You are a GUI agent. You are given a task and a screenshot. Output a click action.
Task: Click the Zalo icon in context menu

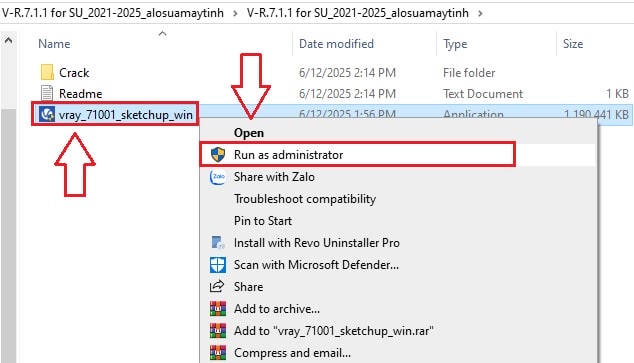[218, 177]
